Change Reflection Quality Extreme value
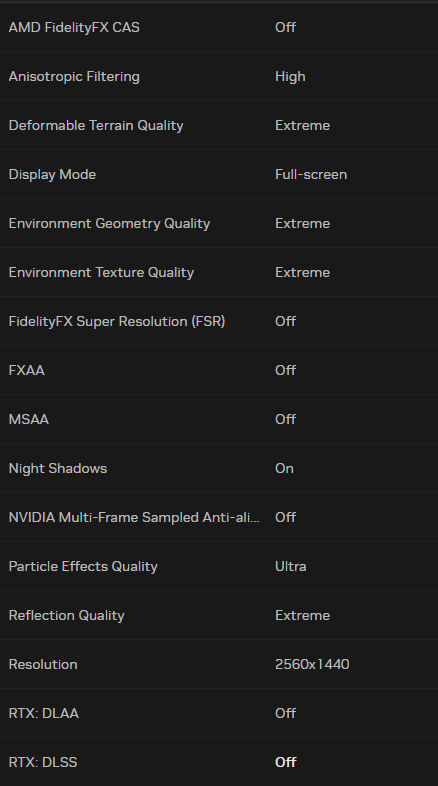The image size is (438, 786). [x=302, y=615]
